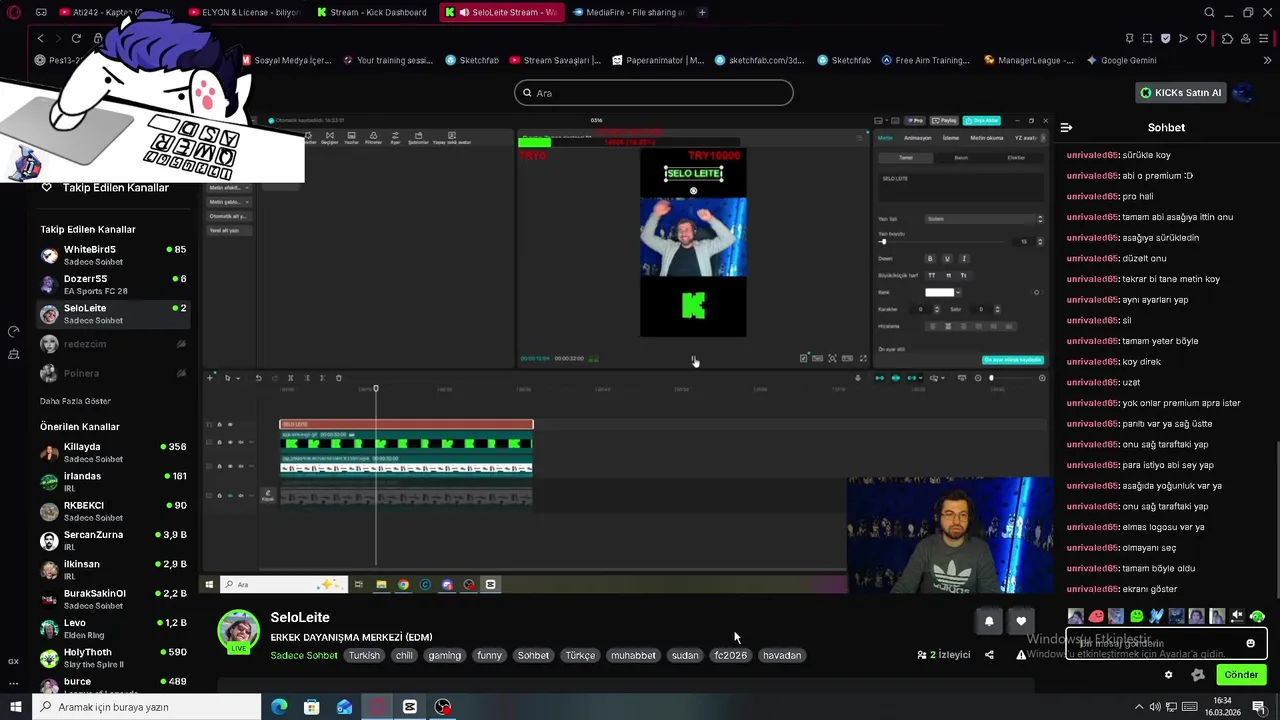Open the Animasyon tab in the editor
Viewport: 1280px width, 720px height.
pos(917,138)
